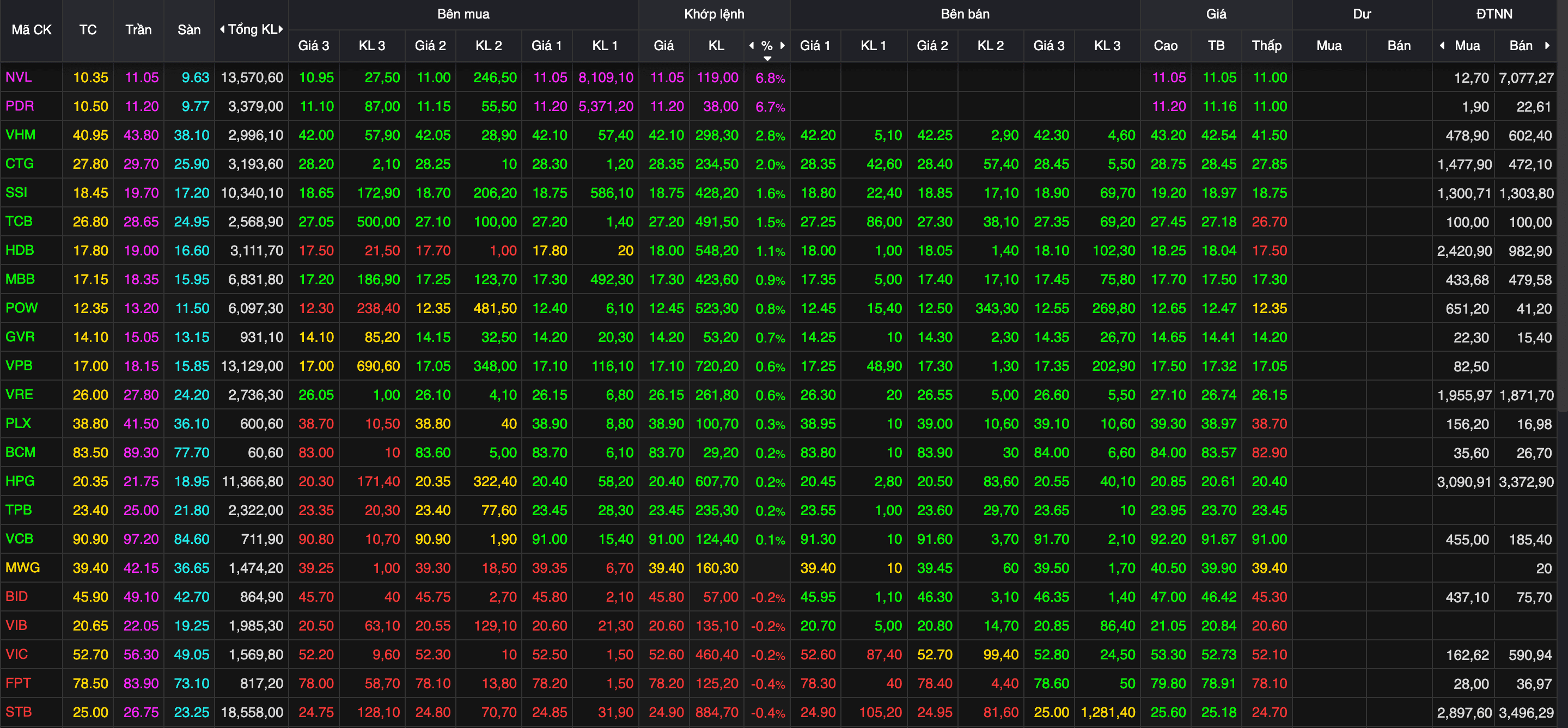Open stock symbol BCM
Screen dimensions: 1568x728
coord(20,452)
